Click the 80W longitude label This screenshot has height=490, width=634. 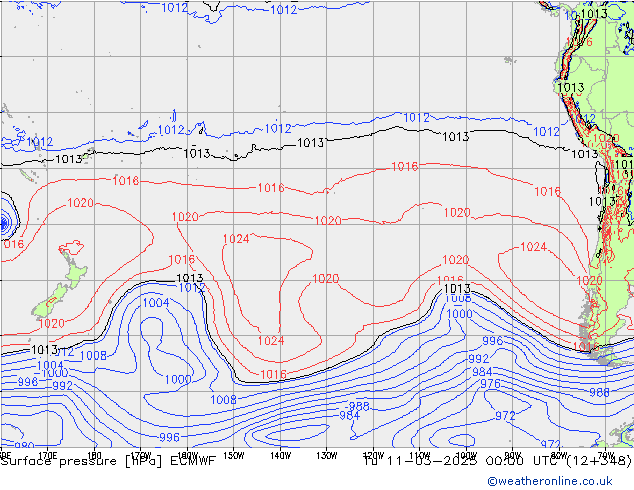559,456
